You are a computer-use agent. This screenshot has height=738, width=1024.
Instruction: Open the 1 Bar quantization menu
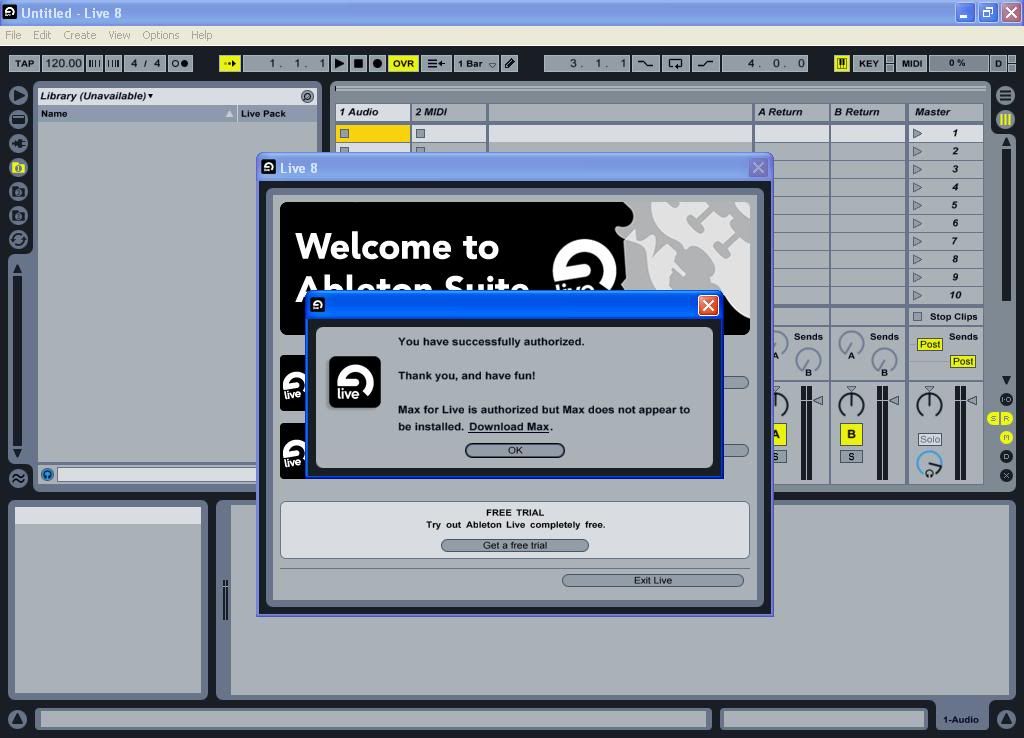[x=476, y=63]
